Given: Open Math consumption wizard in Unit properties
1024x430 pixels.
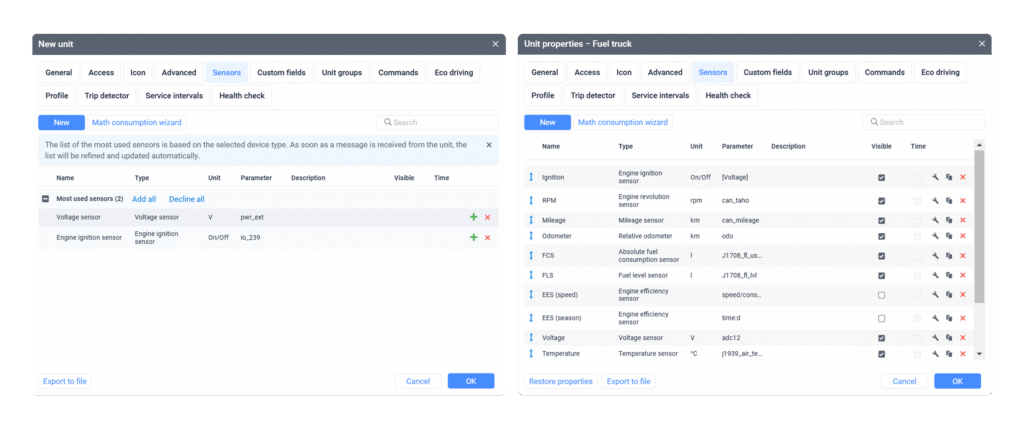Looking at the screenshot, I should [x=622, y=122].
